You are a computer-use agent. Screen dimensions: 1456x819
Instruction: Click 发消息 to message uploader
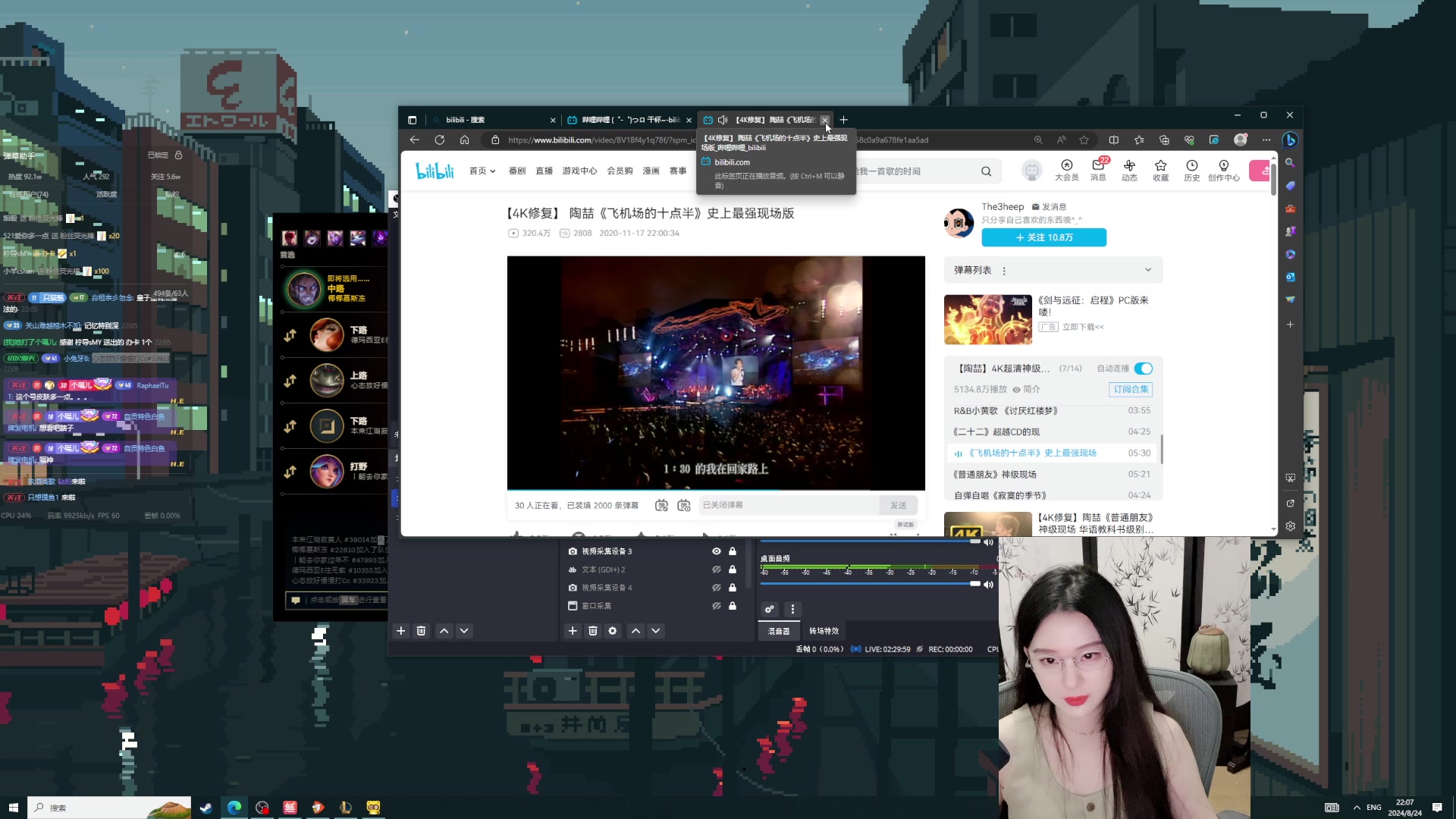coord(1050,207)
